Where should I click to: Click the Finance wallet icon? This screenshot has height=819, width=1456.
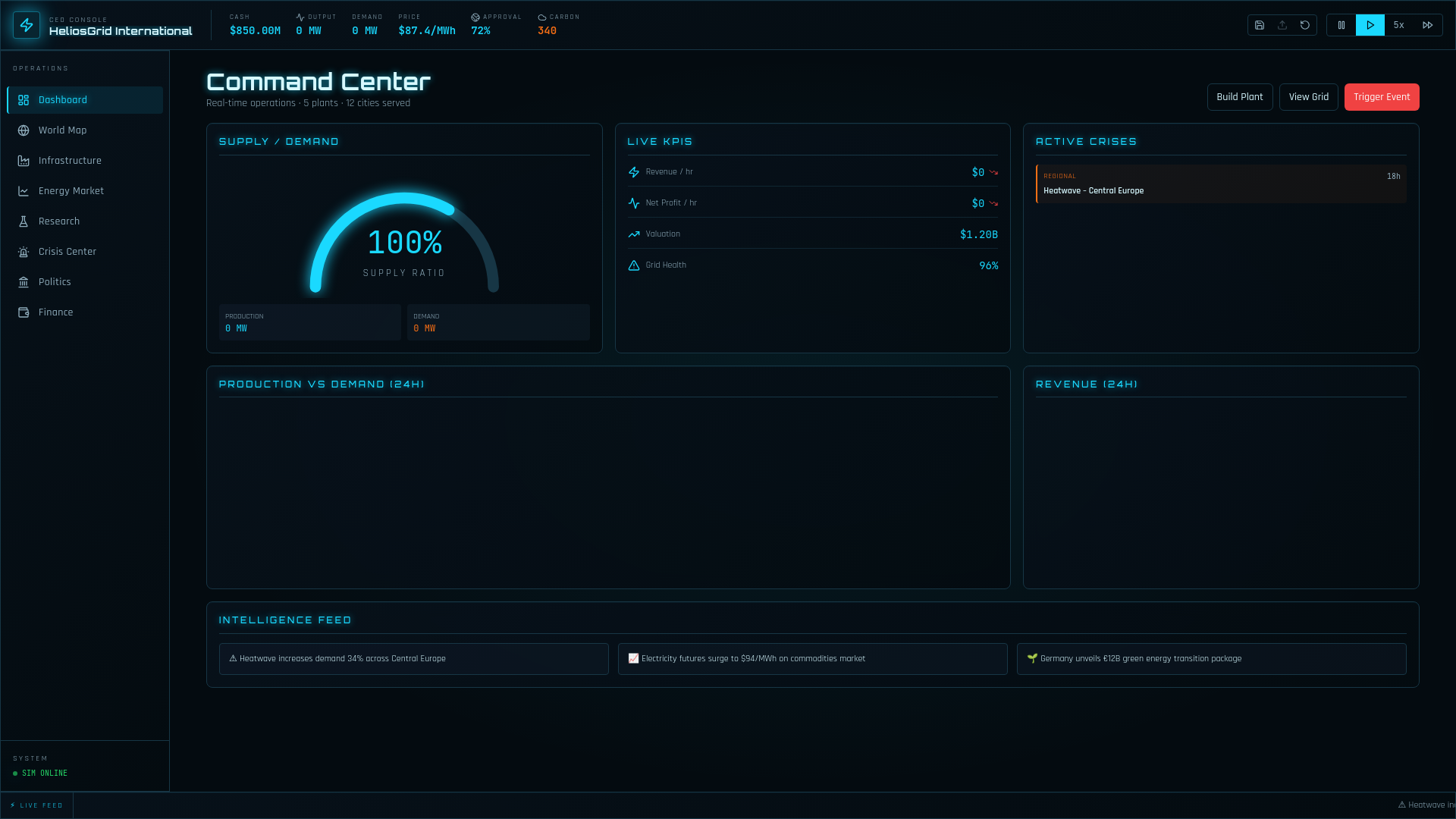tap(24, 312)
